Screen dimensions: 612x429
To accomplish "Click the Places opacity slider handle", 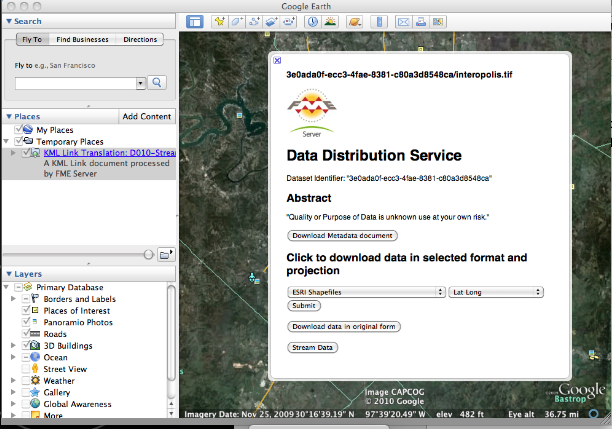I will click(x=148, y=255).
